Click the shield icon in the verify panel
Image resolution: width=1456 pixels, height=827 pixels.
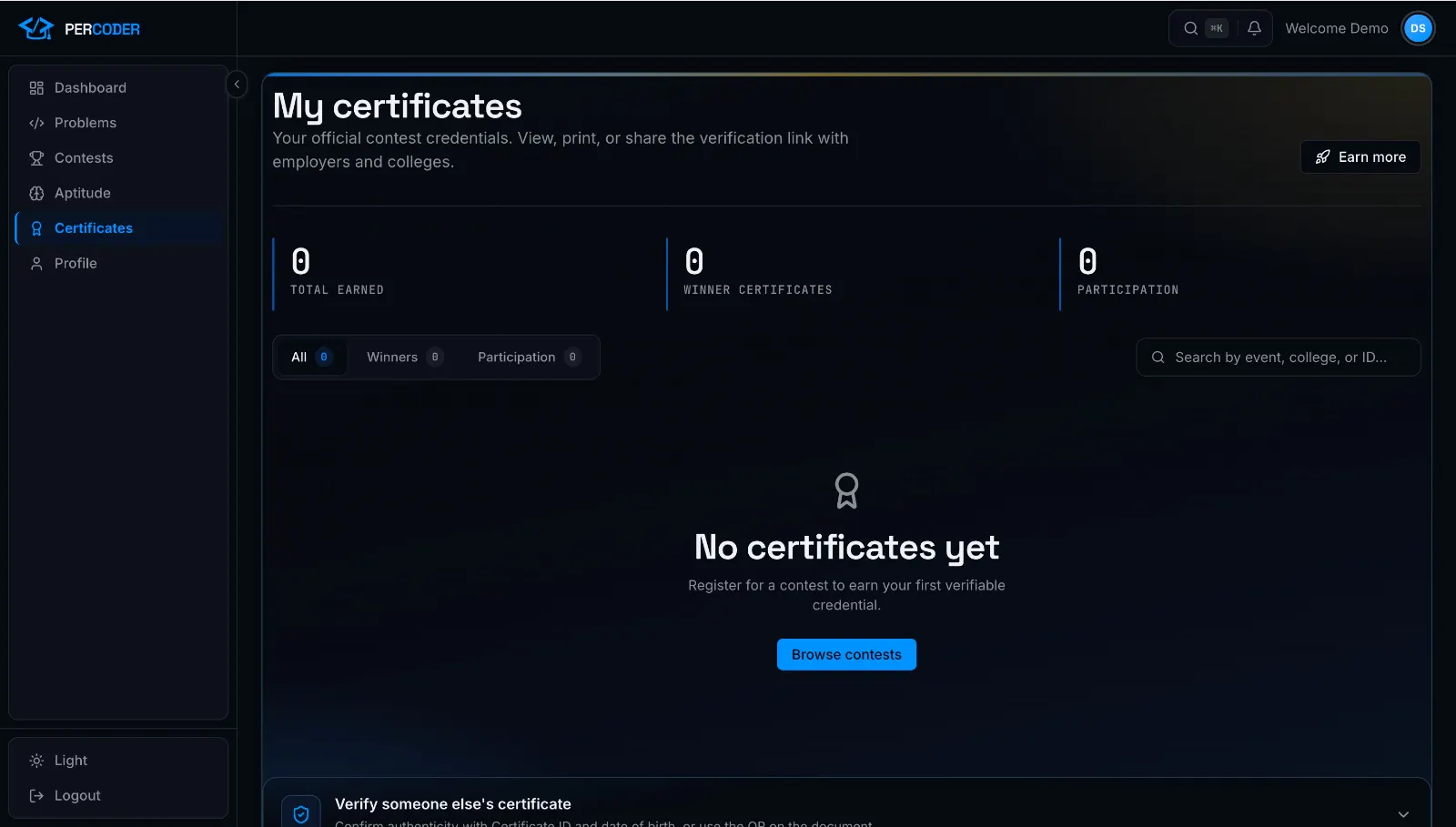point(301,814)
